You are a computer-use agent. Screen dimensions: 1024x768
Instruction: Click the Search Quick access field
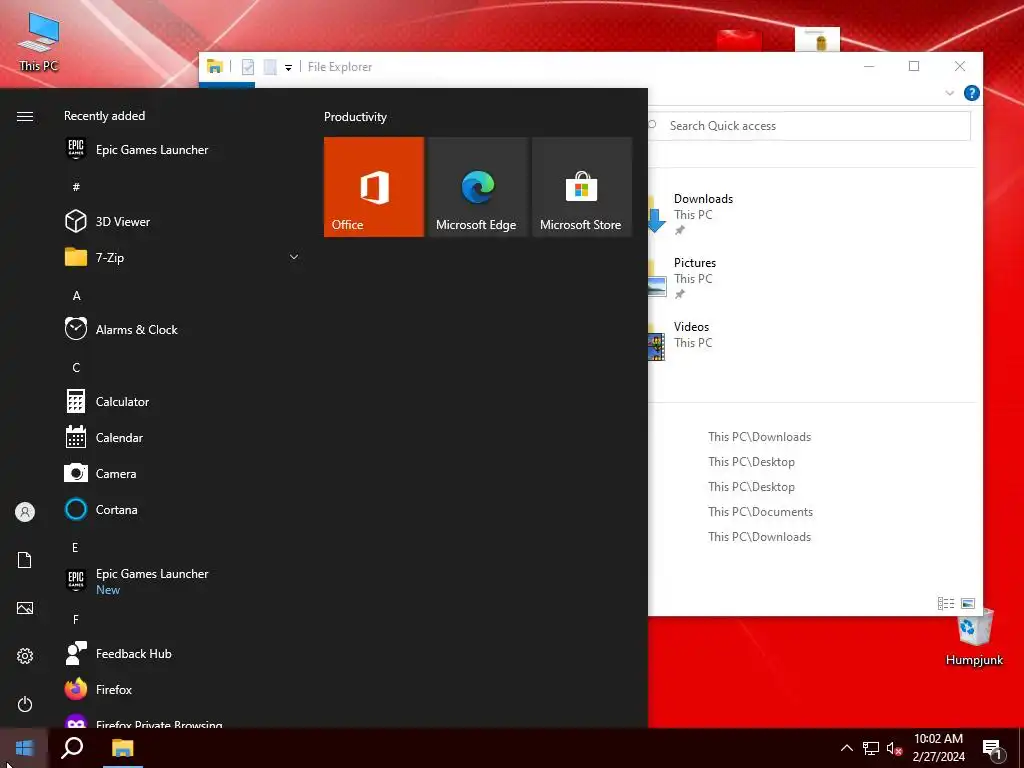click(809, 126)
